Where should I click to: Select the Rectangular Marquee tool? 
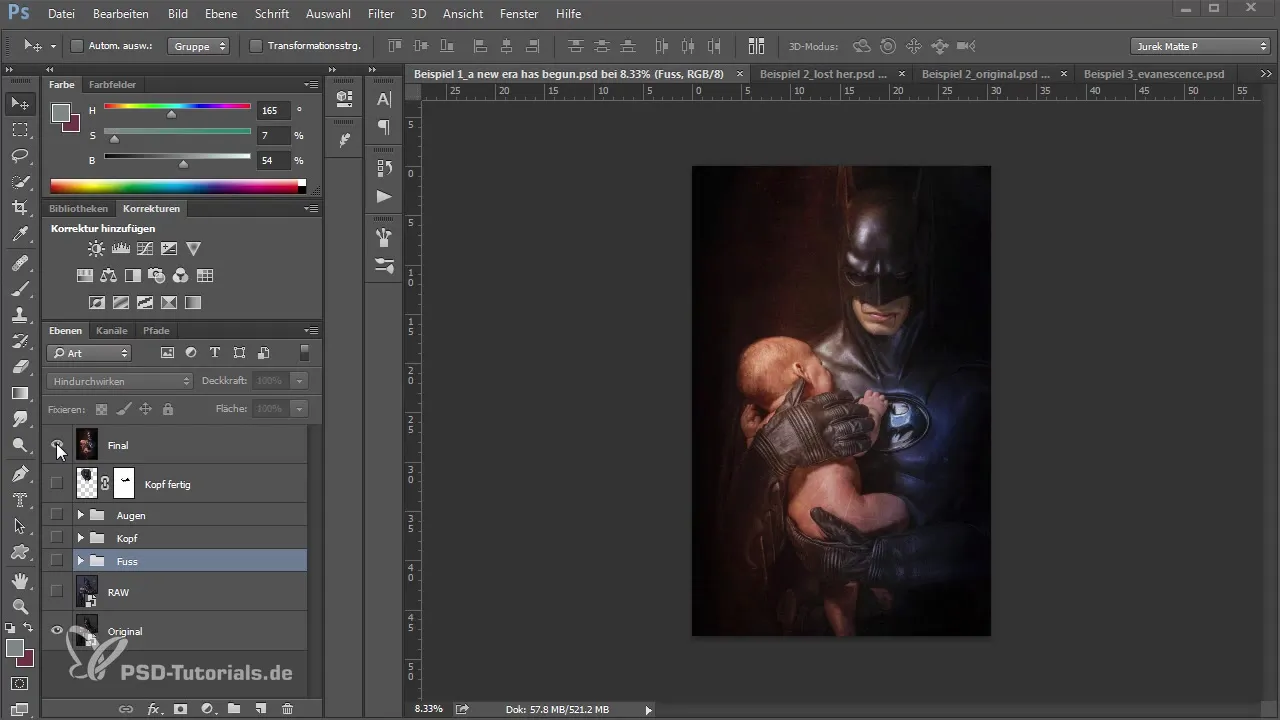(x=20, y=130)
